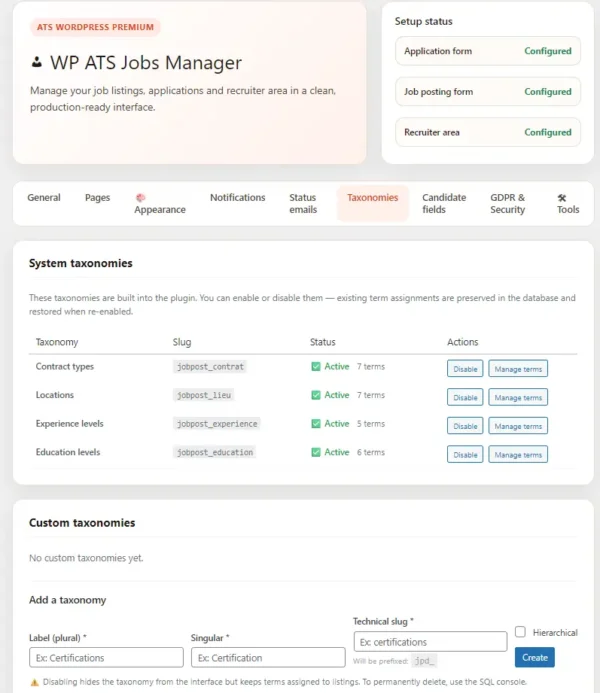Open the General tab
This screenshot has width=600, height=693.
click(x=44, y=198)
